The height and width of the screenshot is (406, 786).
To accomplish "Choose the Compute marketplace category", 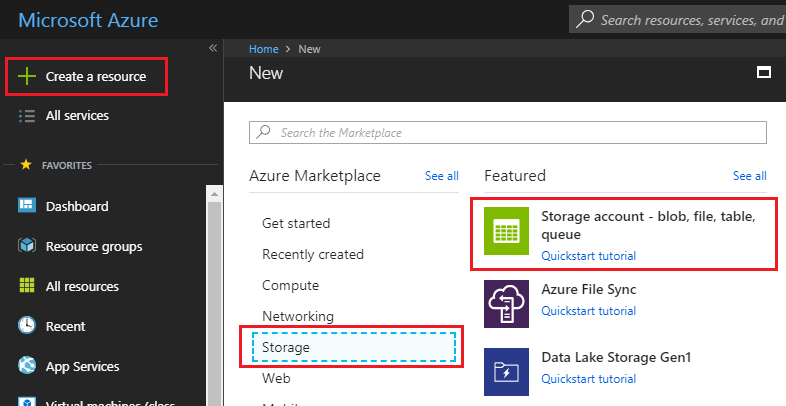I will (x=291, y=285).
